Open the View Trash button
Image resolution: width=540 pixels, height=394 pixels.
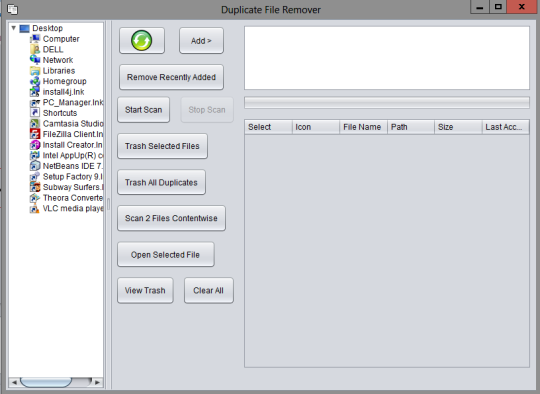145,291
